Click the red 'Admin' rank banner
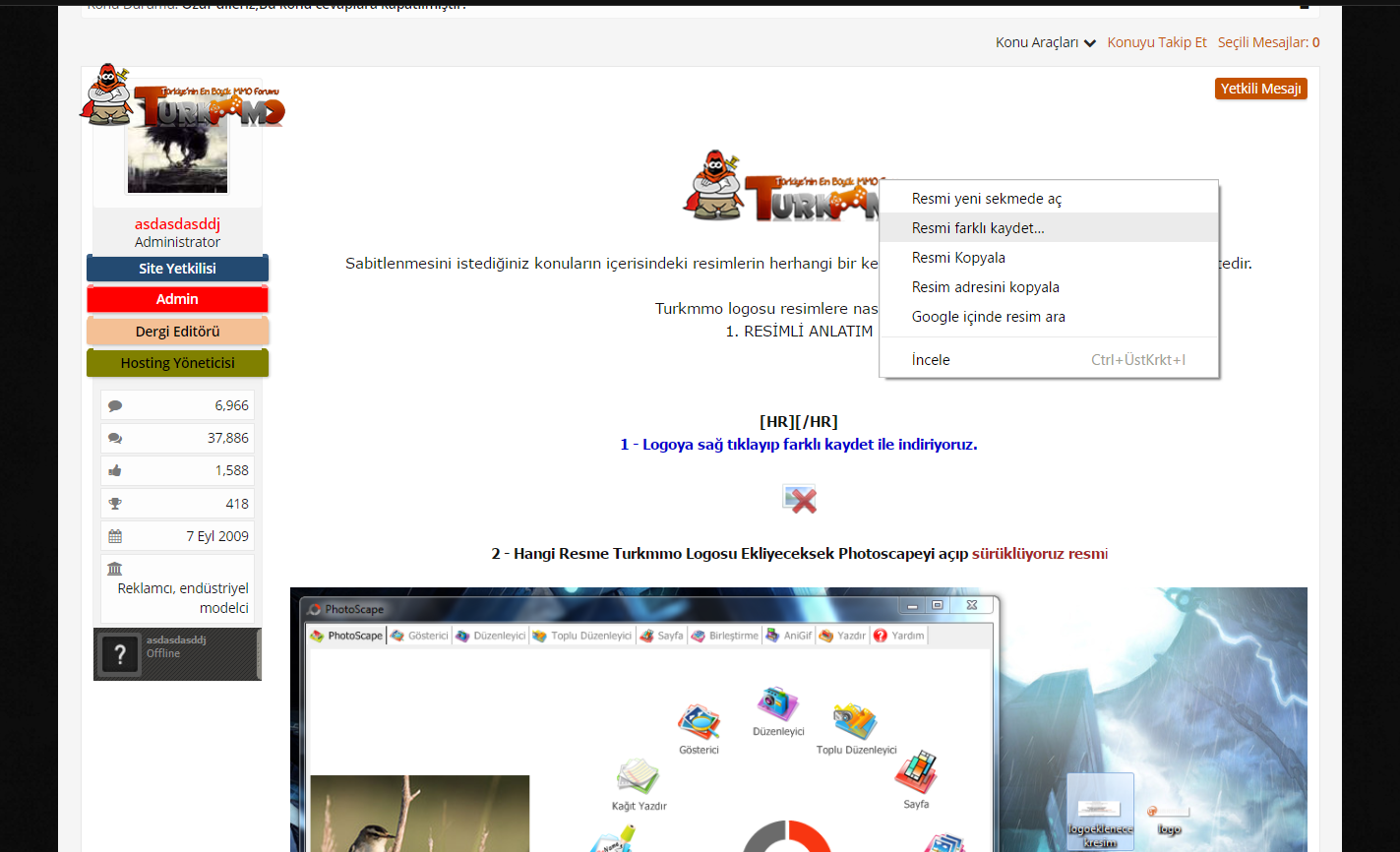This screenshot has width=1400, height=852. pyautogui.click(x=177, y=299)
